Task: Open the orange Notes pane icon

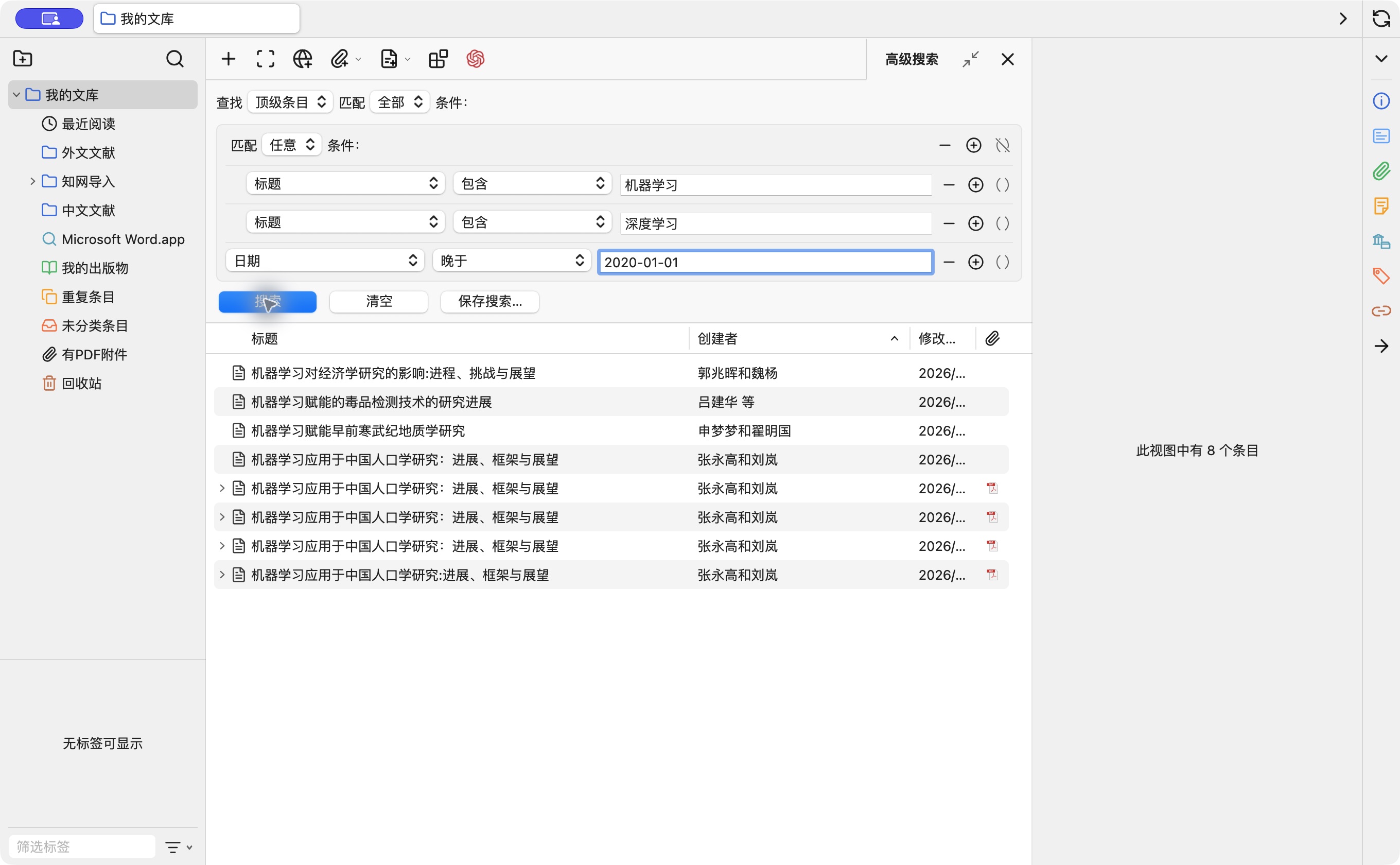Action: [1380, 206]
